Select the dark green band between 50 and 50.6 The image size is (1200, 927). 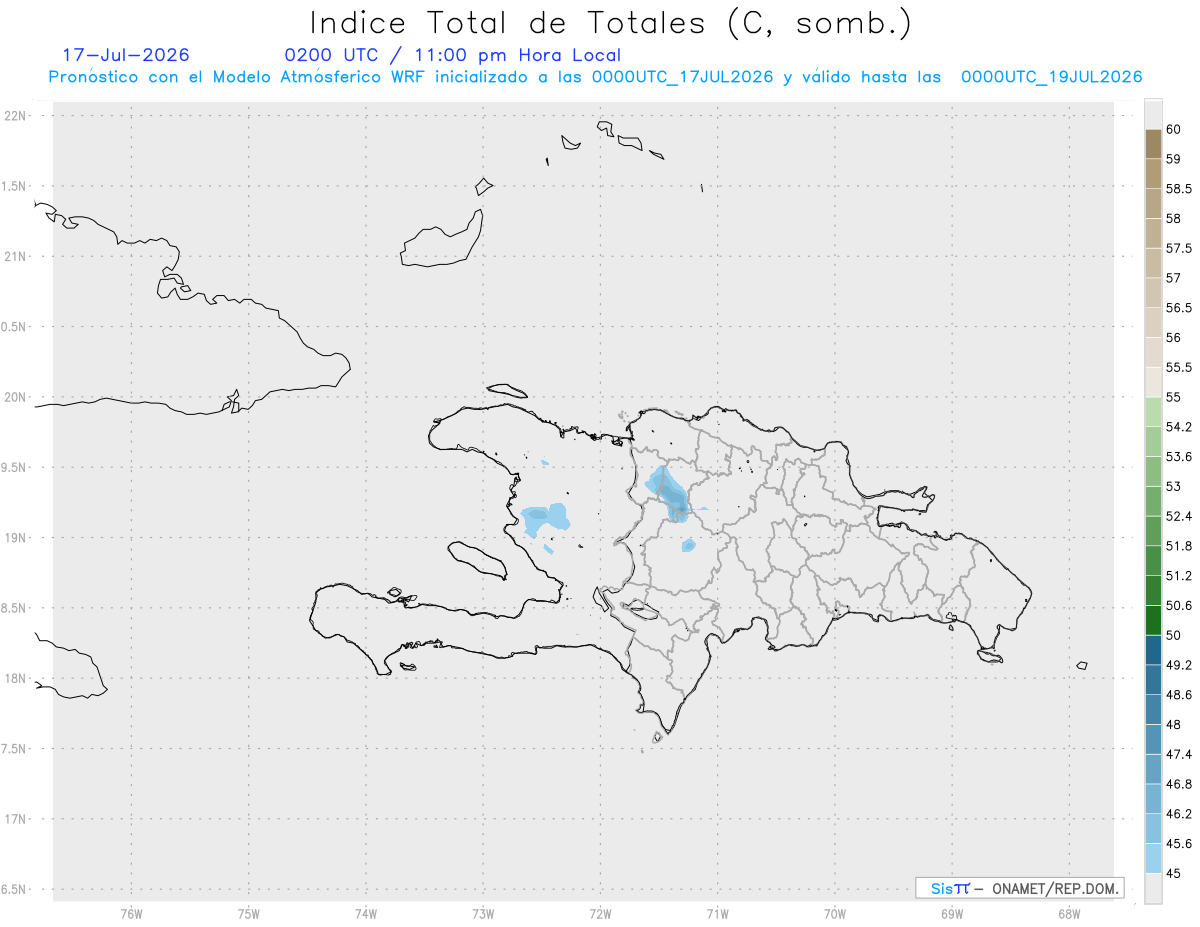1153,620
